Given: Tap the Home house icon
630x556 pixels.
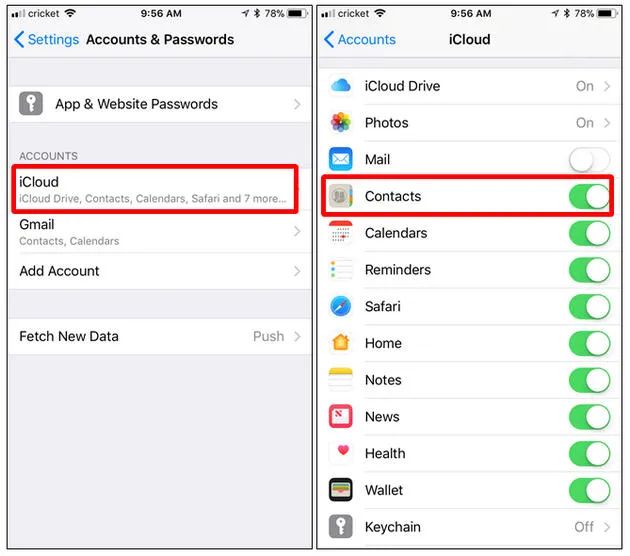Looking at the screenshot, I should [x=341, y=343].
